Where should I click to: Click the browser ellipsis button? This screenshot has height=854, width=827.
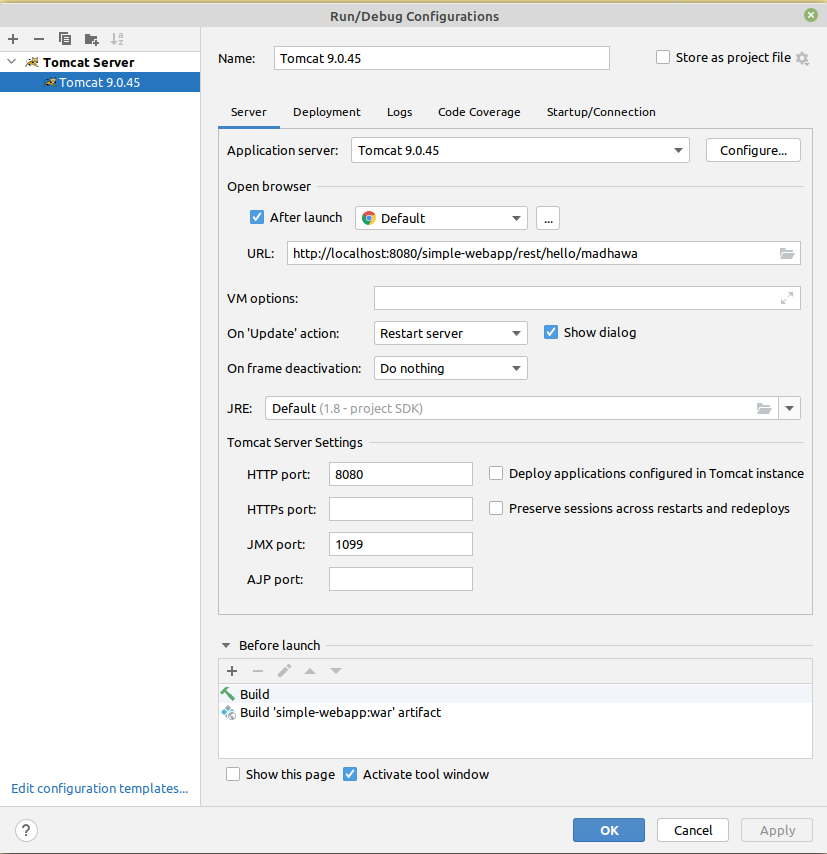pos(548,218)
